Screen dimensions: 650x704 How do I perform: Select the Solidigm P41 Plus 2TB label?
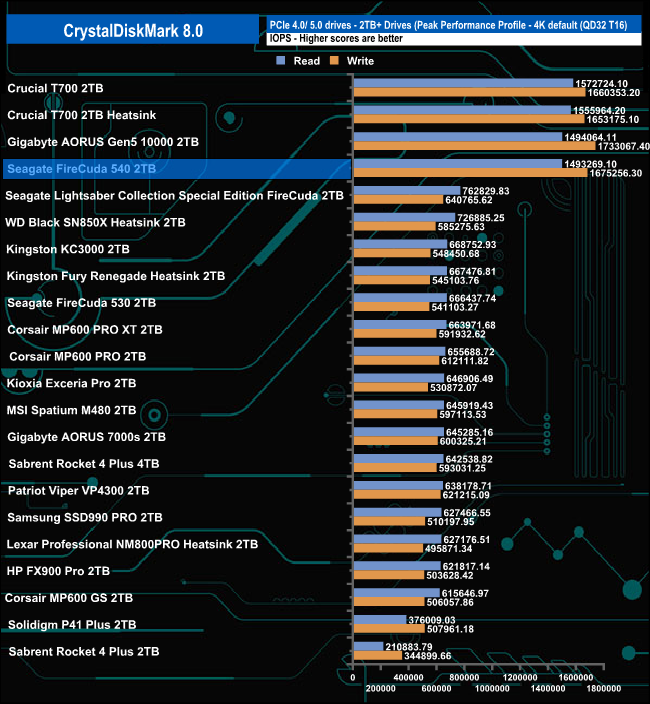pyautogui.click(x=72, y=625)
